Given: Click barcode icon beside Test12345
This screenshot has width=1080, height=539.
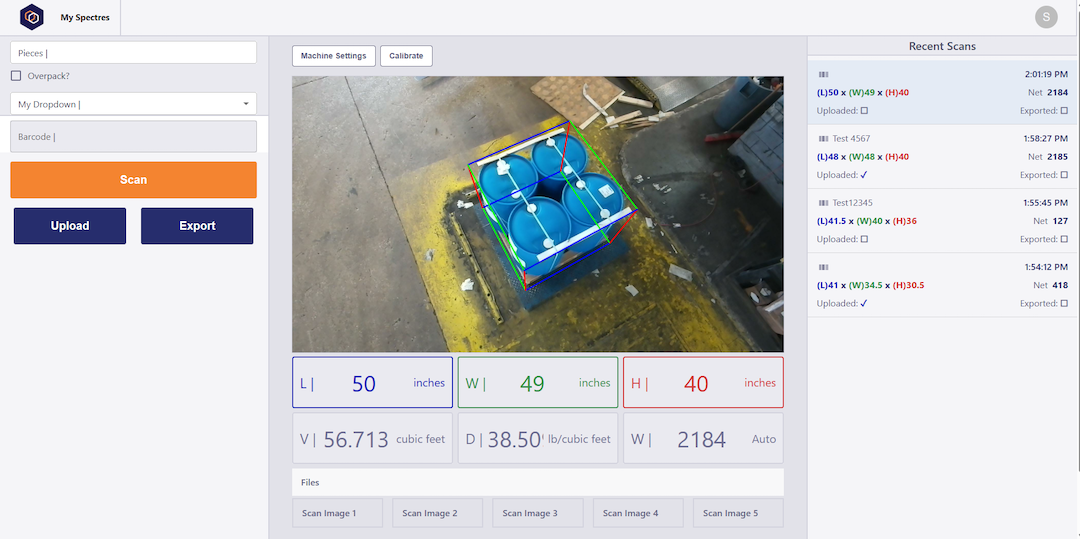Looking at the screenshot, I should pos(823,203).
